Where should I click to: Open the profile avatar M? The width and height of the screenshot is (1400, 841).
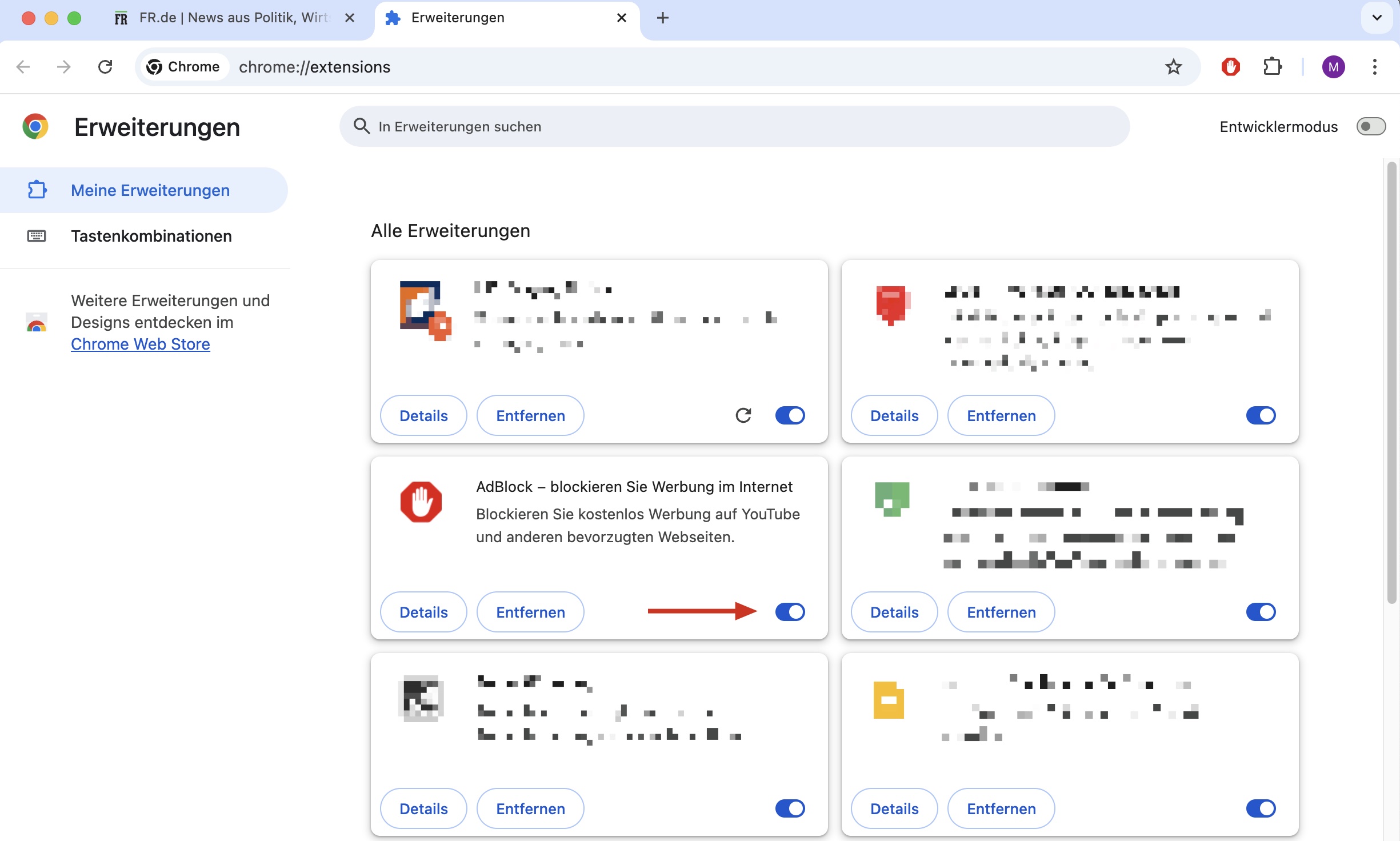(x=1333, y=67)
